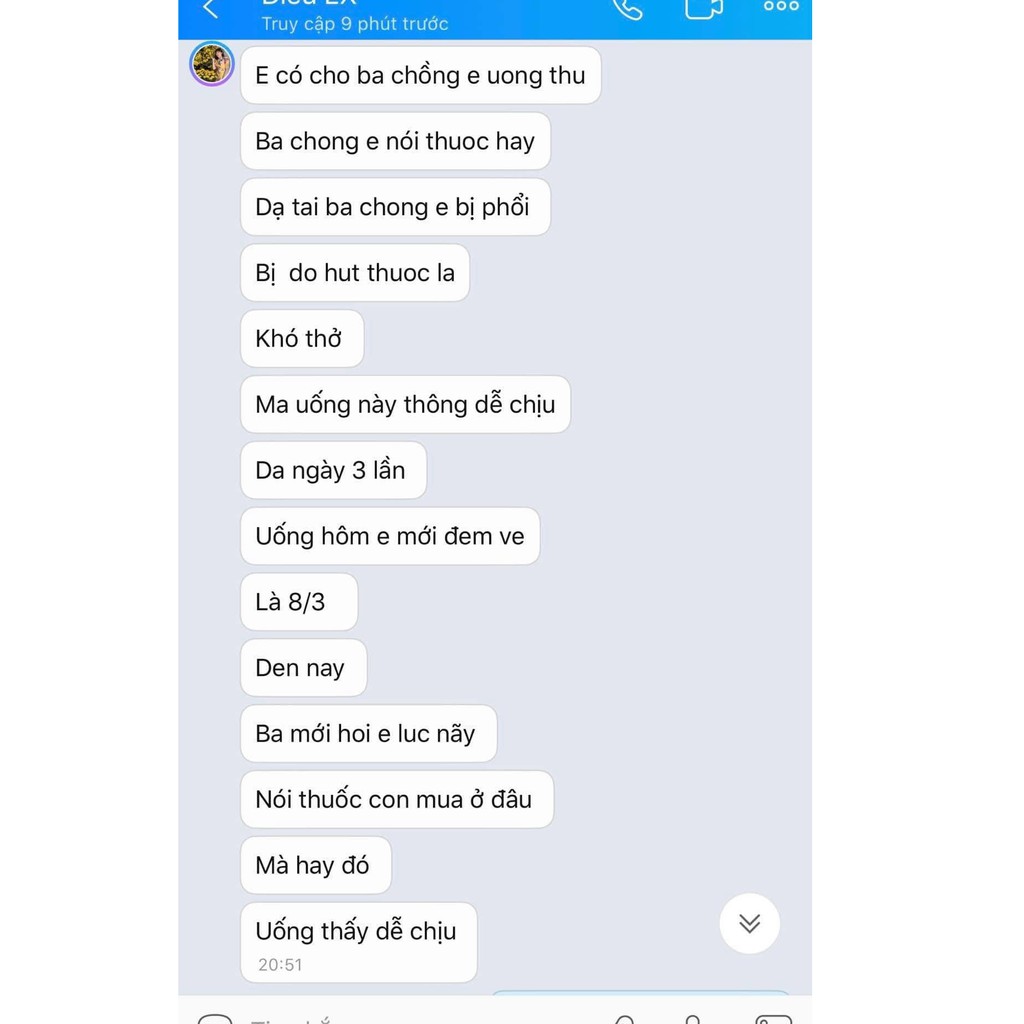Tap last message "Uống thấy dễ chịu" at 20:51
Viewport: 1024px width, 1024px height.
(x=359, y=942)
